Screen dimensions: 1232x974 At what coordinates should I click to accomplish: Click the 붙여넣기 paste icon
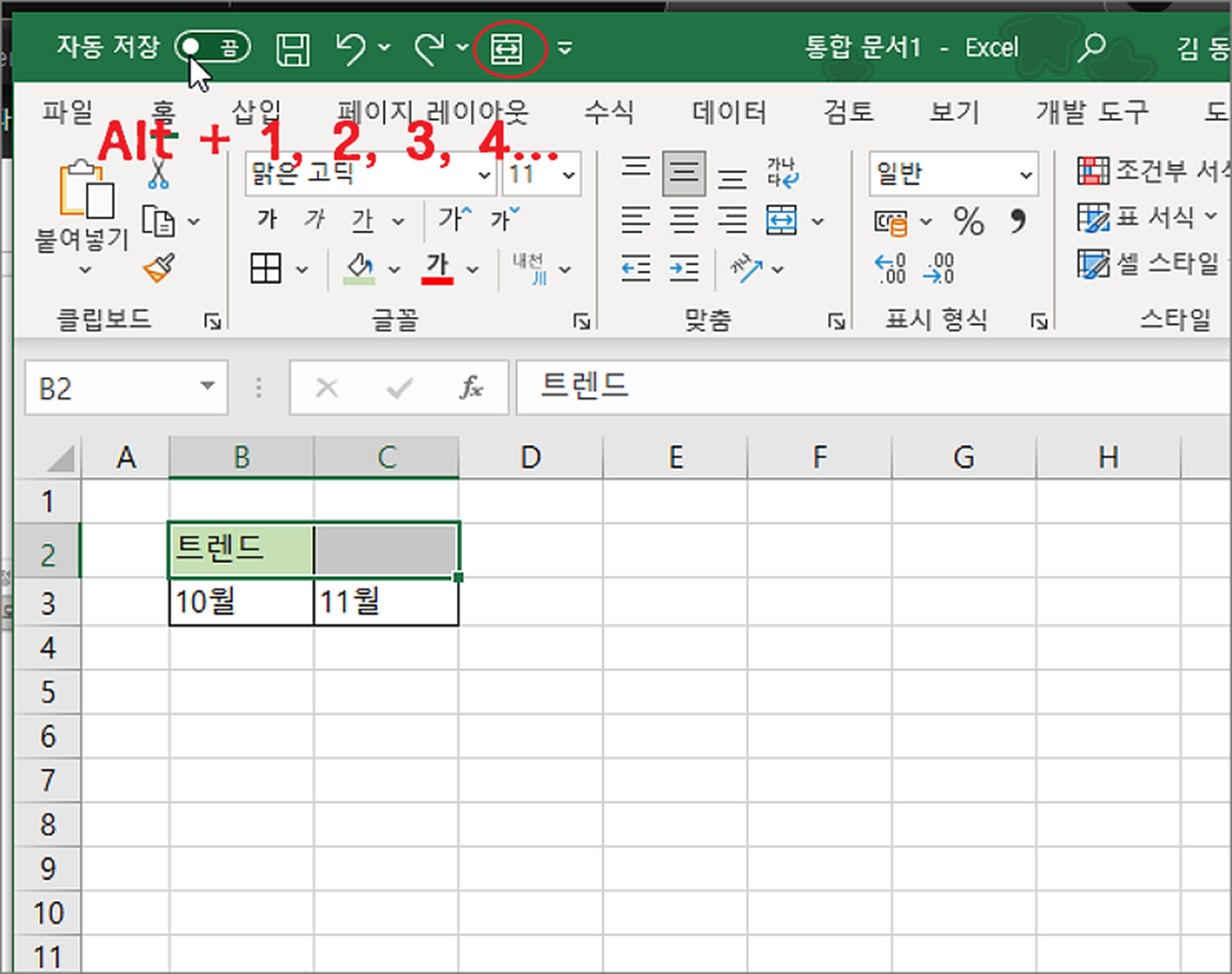pyautogui.click(x=85, y=190)
